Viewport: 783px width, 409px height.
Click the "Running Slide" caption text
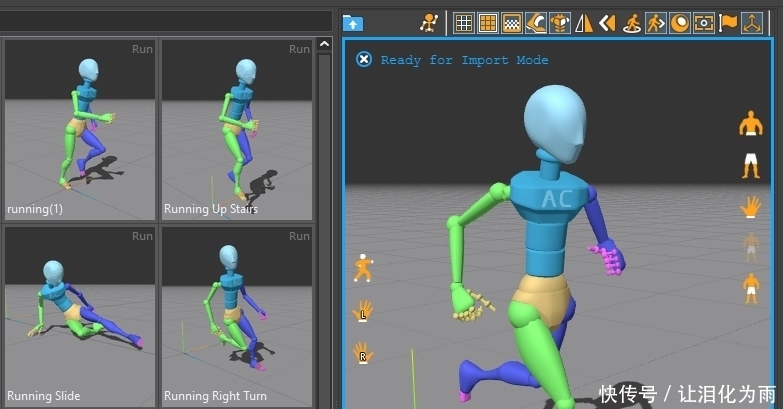click(x=43, y=396)
